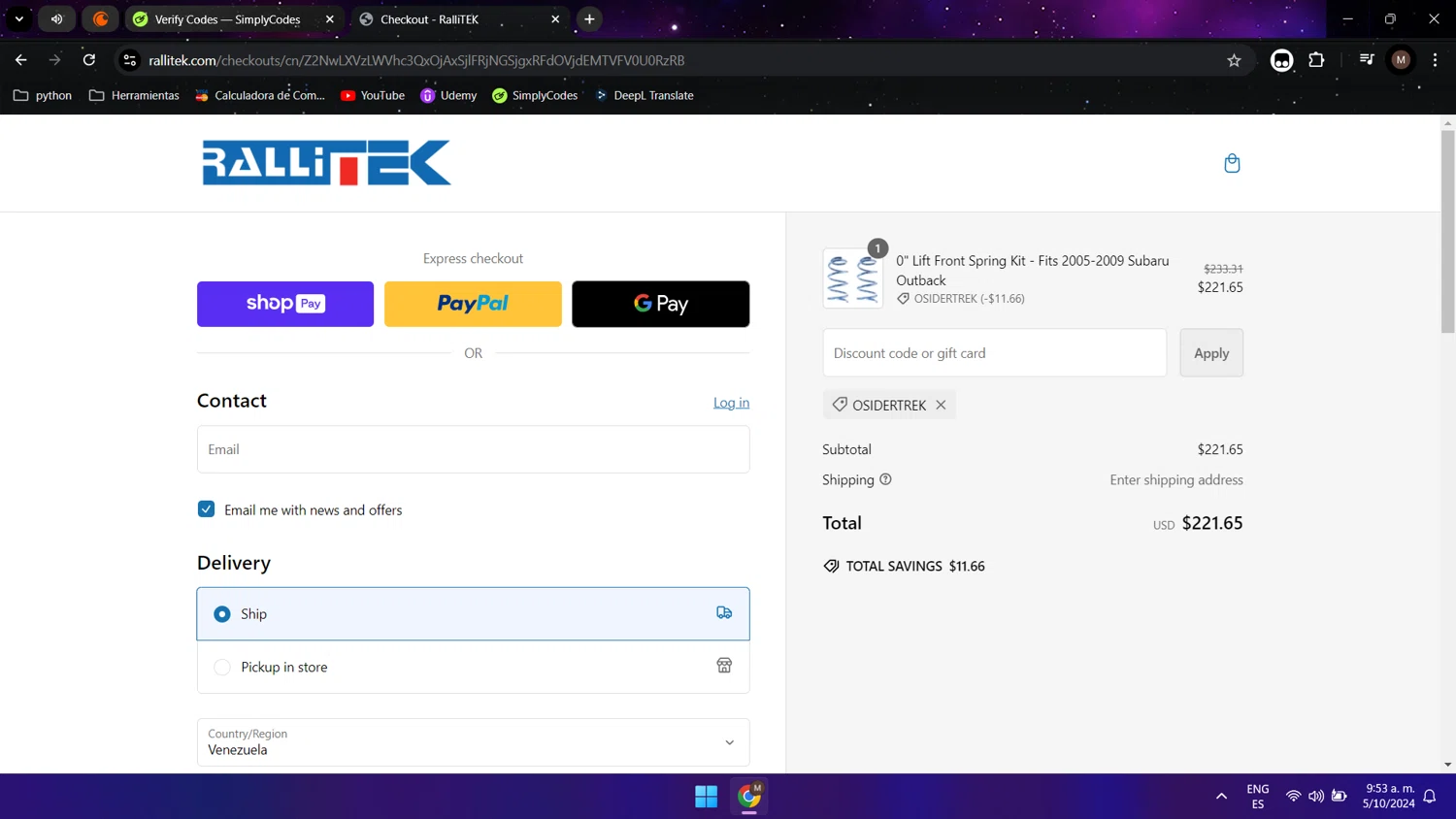Click the ENG ES language indicator

coord(1258,797)
